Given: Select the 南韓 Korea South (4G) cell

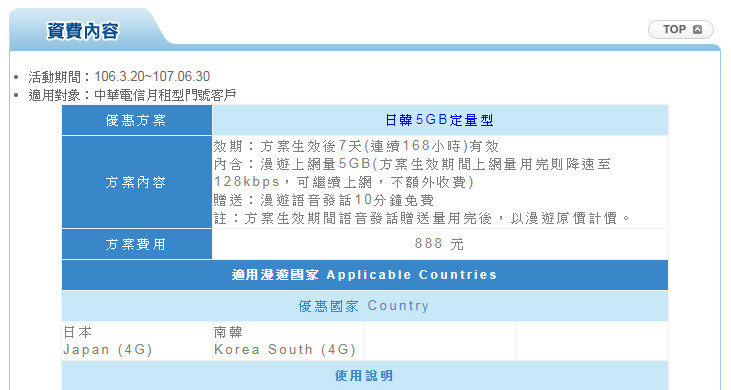Looking at the screenshot, I should (x=288, y=341).
